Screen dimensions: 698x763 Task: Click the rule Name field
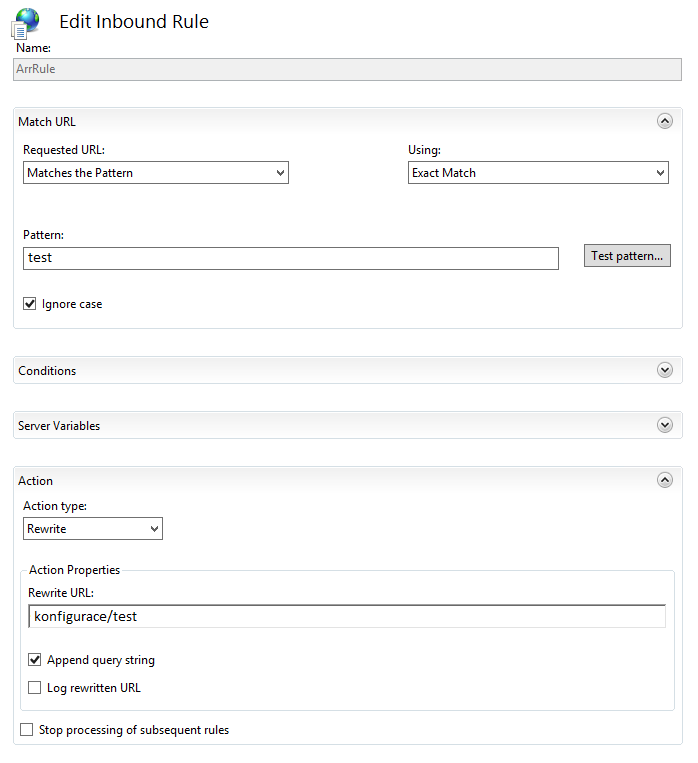(x=347, y=69)
